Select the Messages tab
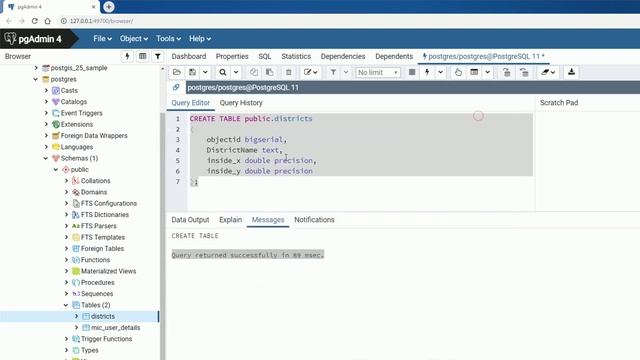Image resolution: width=640 pixels, height=360 pixels. click(x=268, y=220)
